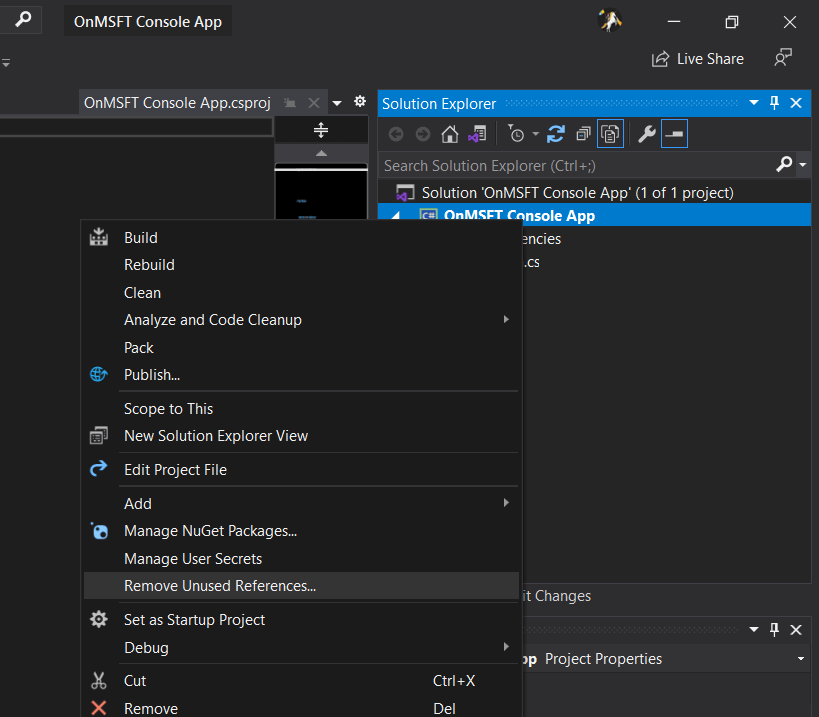Choose Pack from context menu

point(301,347)
